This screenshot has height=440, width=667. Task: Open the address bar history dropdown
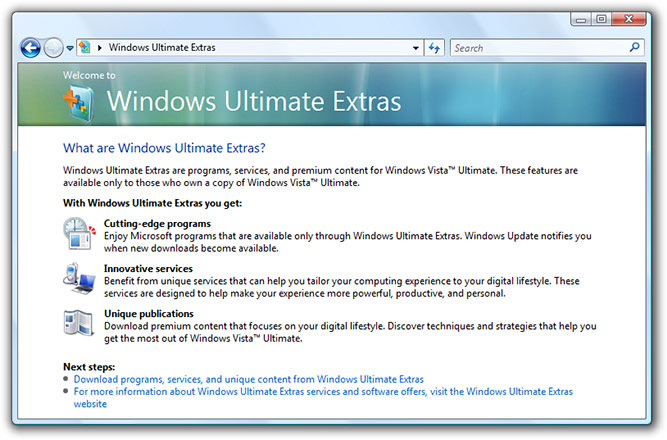[416, 48]
